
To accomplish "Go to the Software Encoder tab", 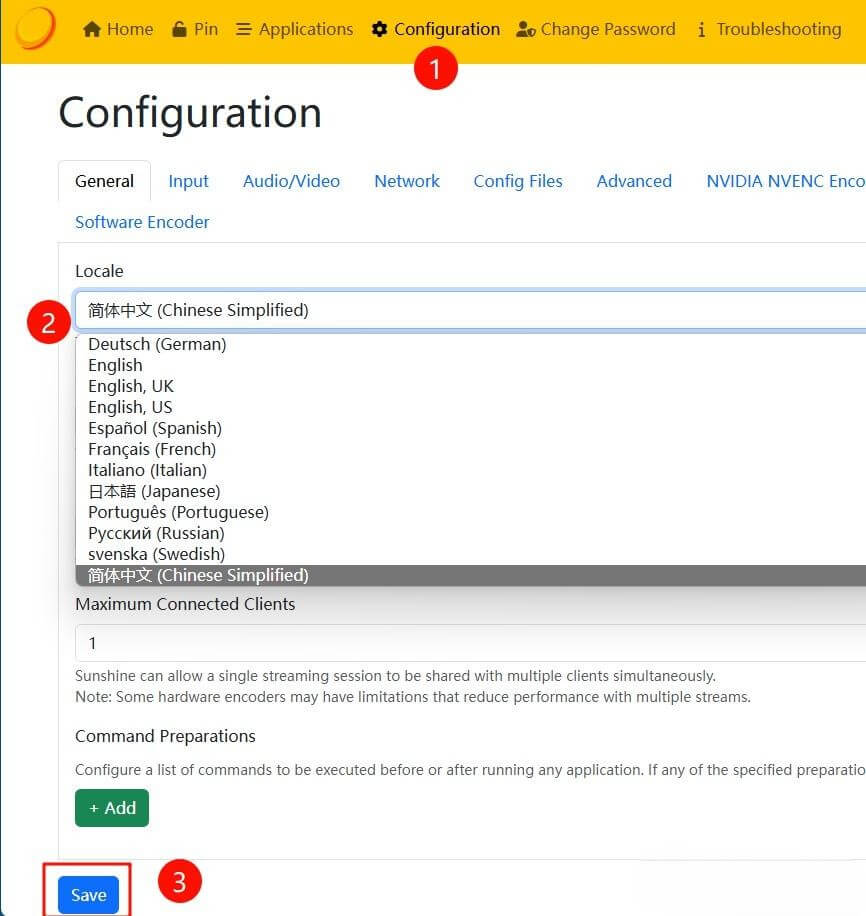I will click(x=142, y=222).
